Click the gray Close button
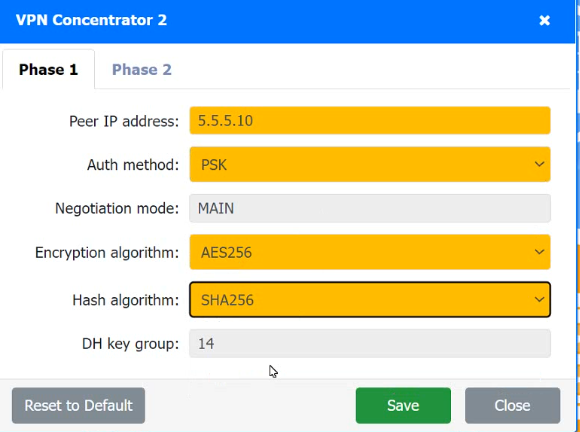The image size is (580, 432). point(512,405)
